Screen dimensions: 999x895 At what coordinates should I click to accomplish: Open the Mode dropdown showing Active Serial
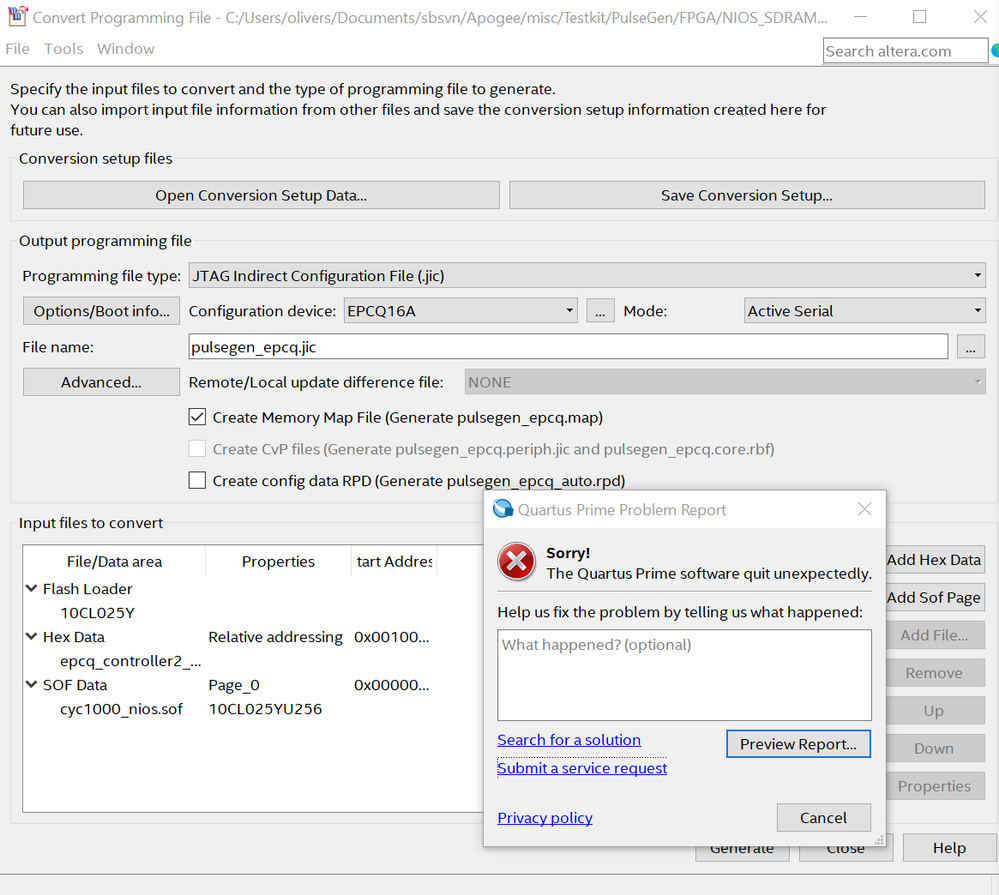click(x=865, y=311)
